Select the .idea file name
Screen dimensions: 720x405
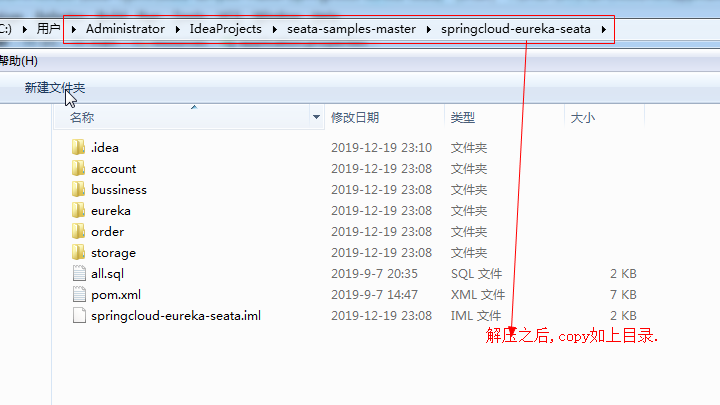click(x=105, y=147)
